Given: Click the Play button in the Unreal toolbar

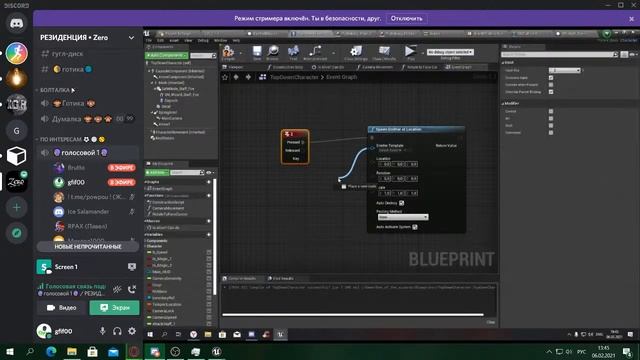Looking at the screenshot, I should pos(410,52).
